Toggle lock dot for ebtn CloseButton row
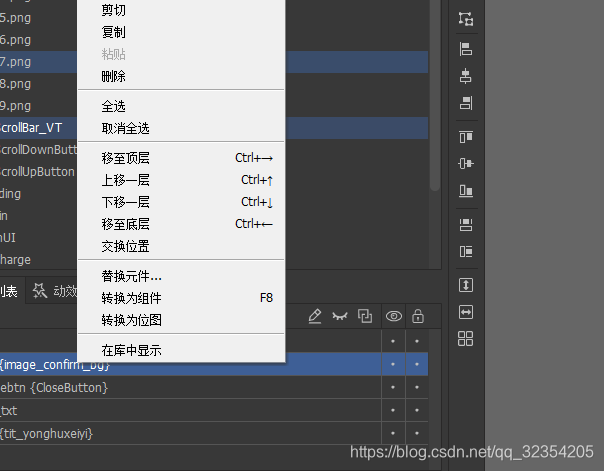This screenshot has height=471, width=604. (x=417, y=387)
